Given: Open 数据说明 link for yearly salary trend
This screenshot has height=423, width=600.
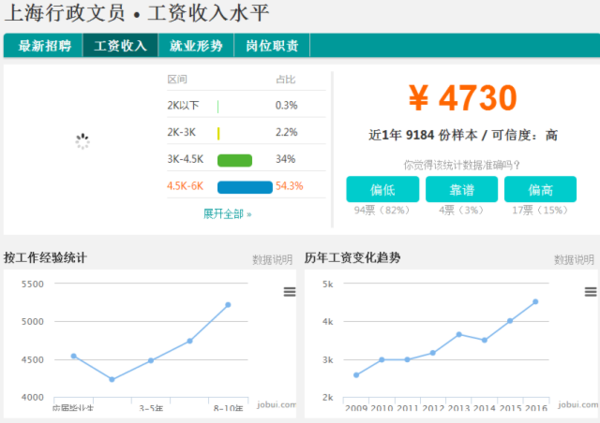Looking at the screenshot, I should 574,260.
